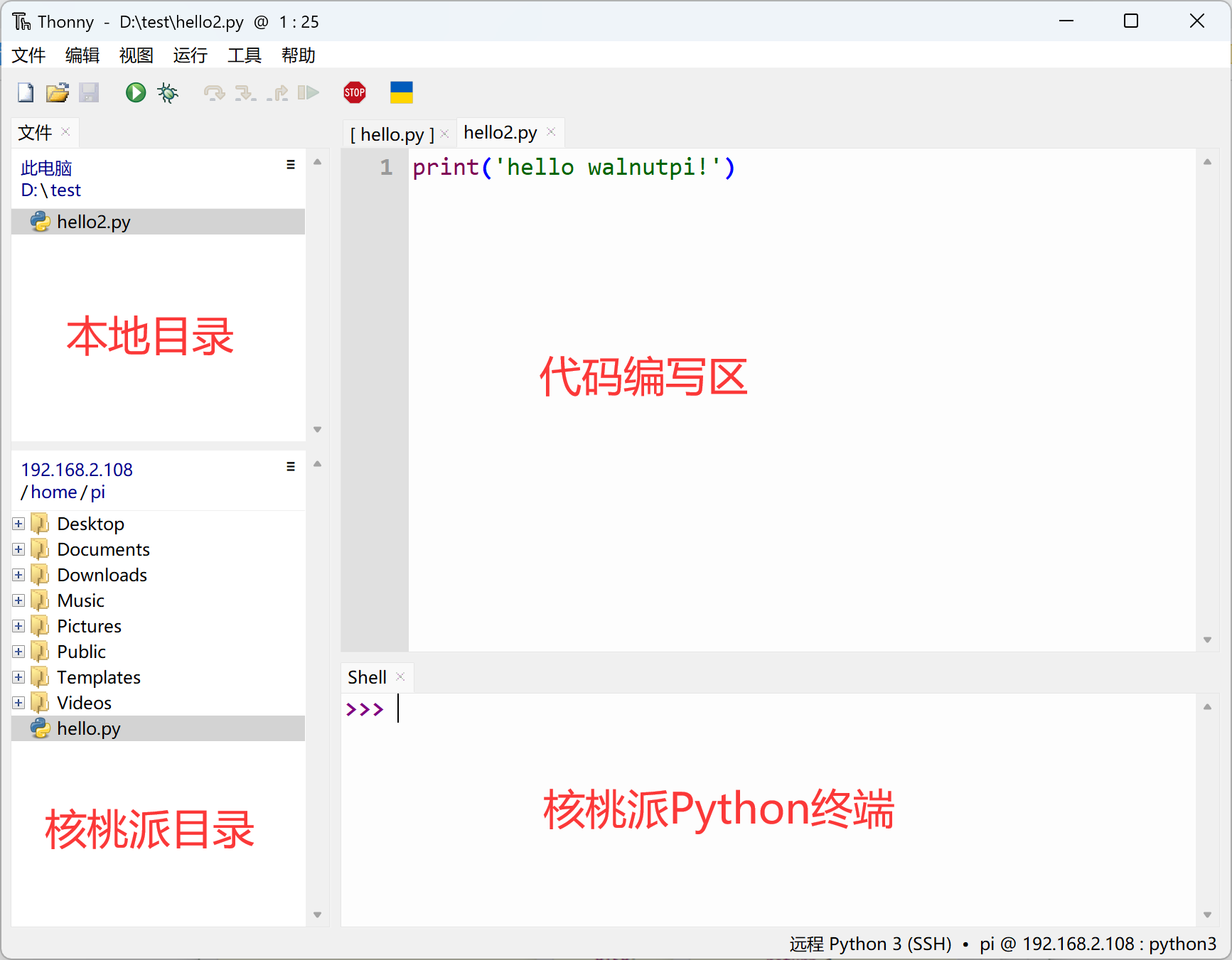Expand the Downloads folder

click(18, 575)
